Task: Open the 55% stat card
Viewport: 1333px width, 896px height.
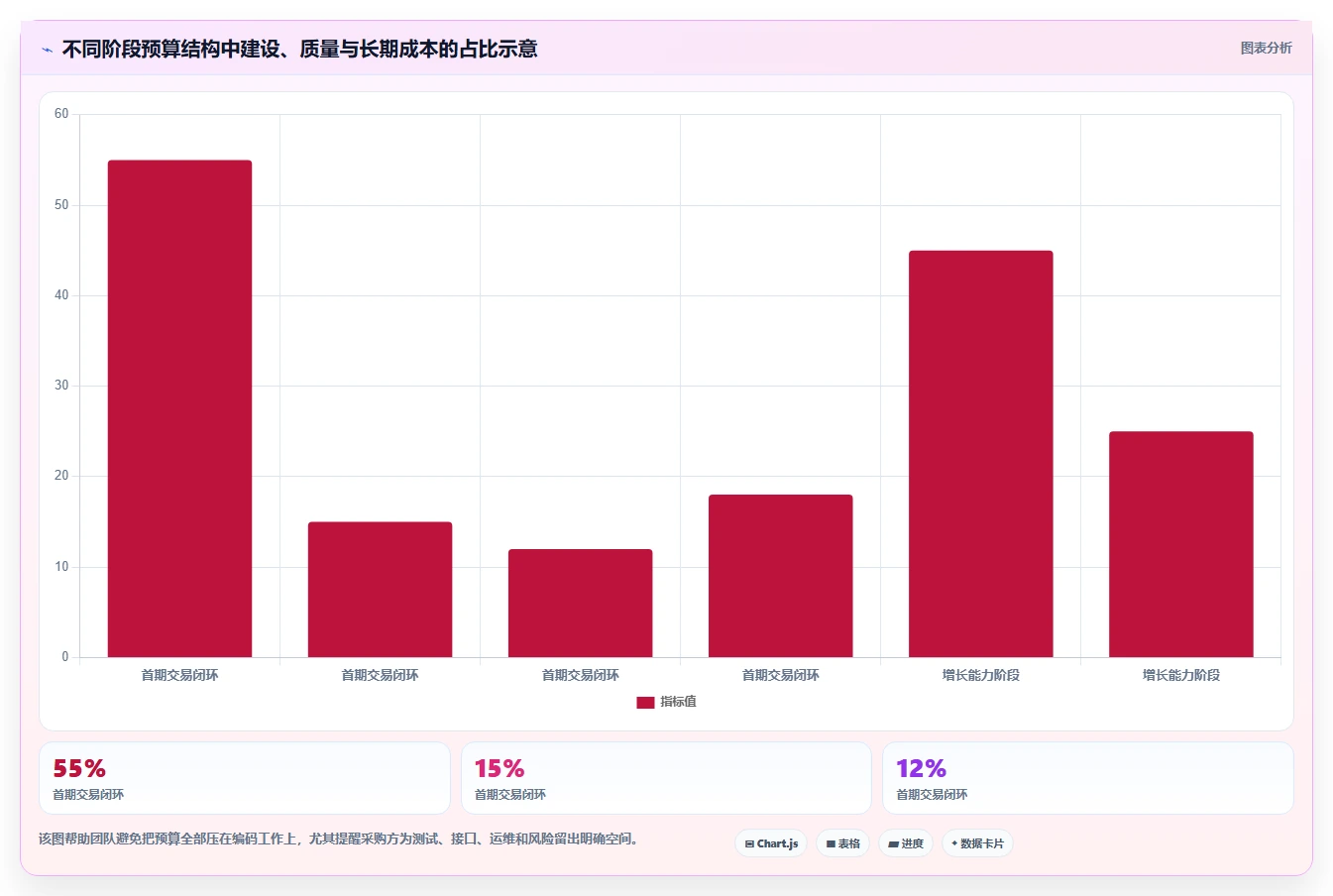Action: 245,778
